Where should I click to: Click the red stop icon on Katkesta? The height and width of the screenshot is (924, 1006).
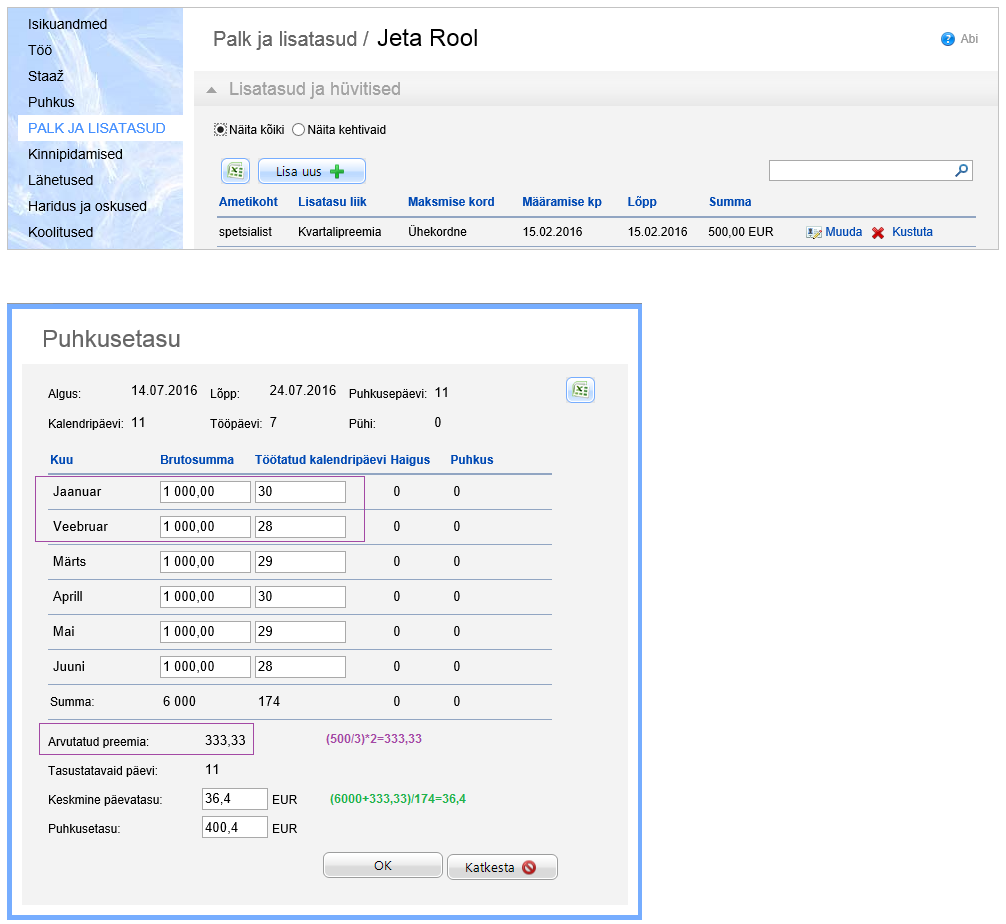529,867
